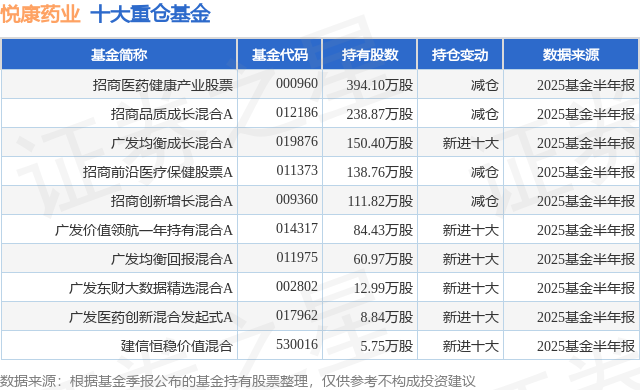Click the 持仓变动 column header
The height and width of the screenshot is (390, 640).
460,55
